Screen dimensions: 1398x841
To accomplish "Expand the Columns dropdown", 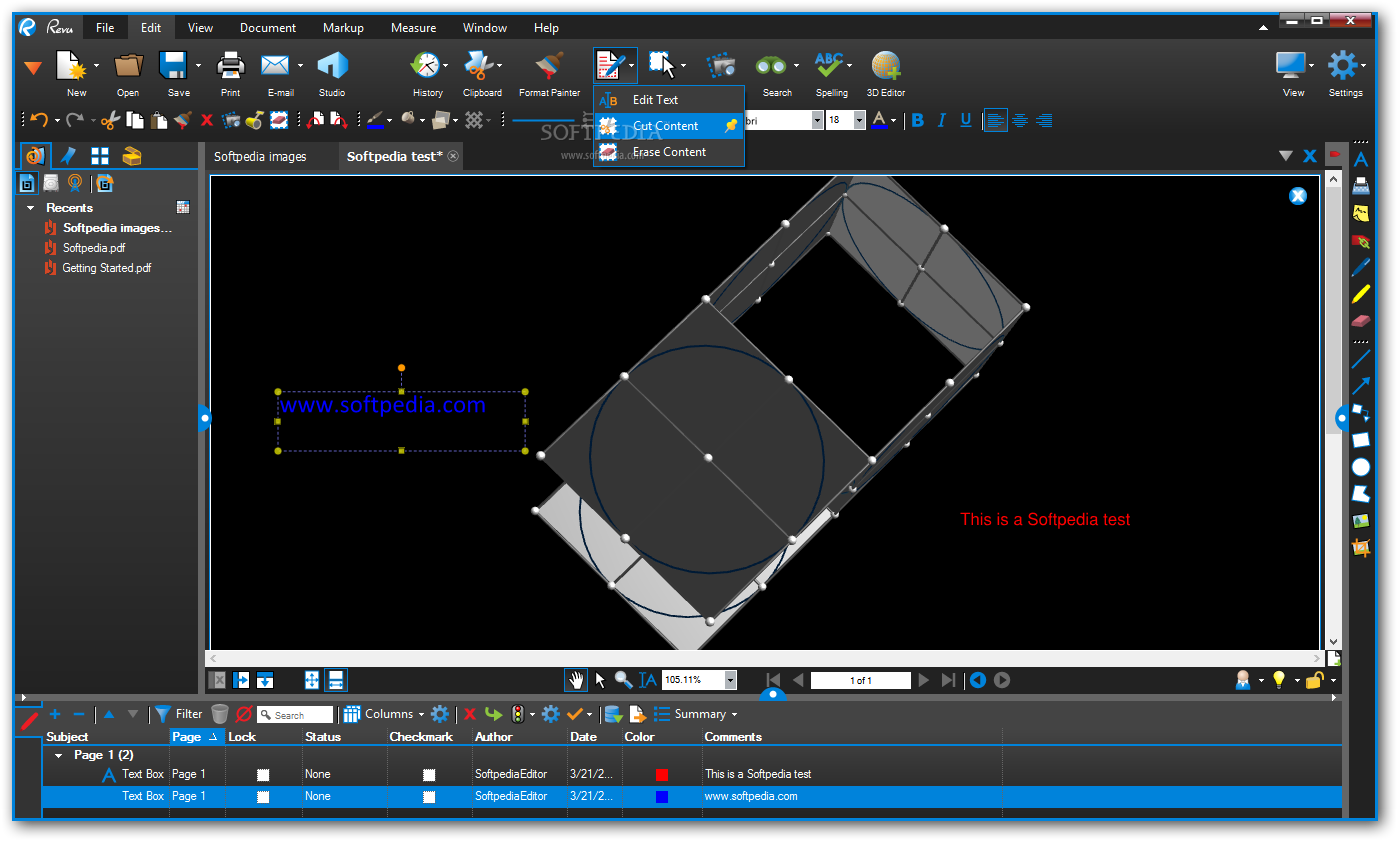I will click(421, 714).
